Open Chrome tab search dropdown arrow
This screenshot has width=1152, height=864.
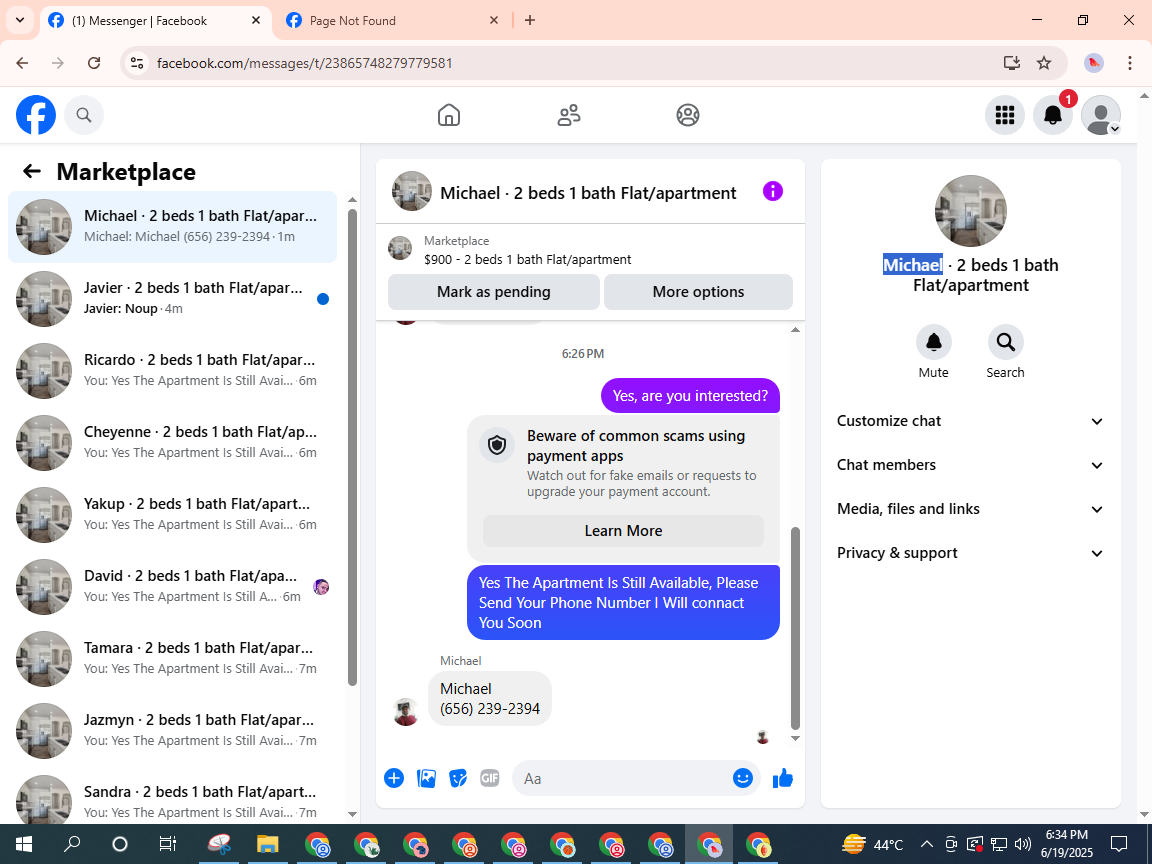tap(20, 21)
